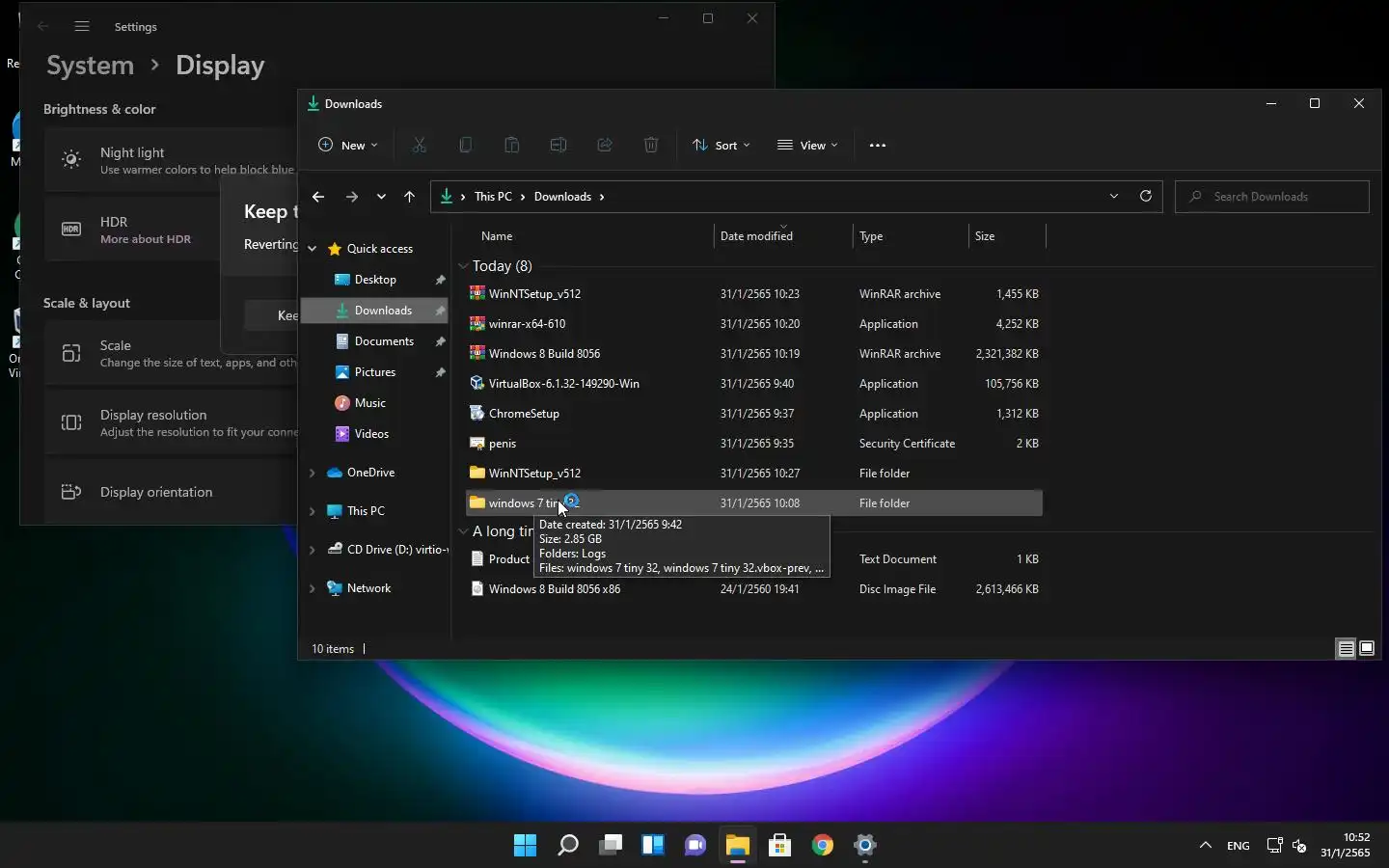Open Display resolution setting in Settings
Viewport: 1389px width, 868px height.
(172, 422)
